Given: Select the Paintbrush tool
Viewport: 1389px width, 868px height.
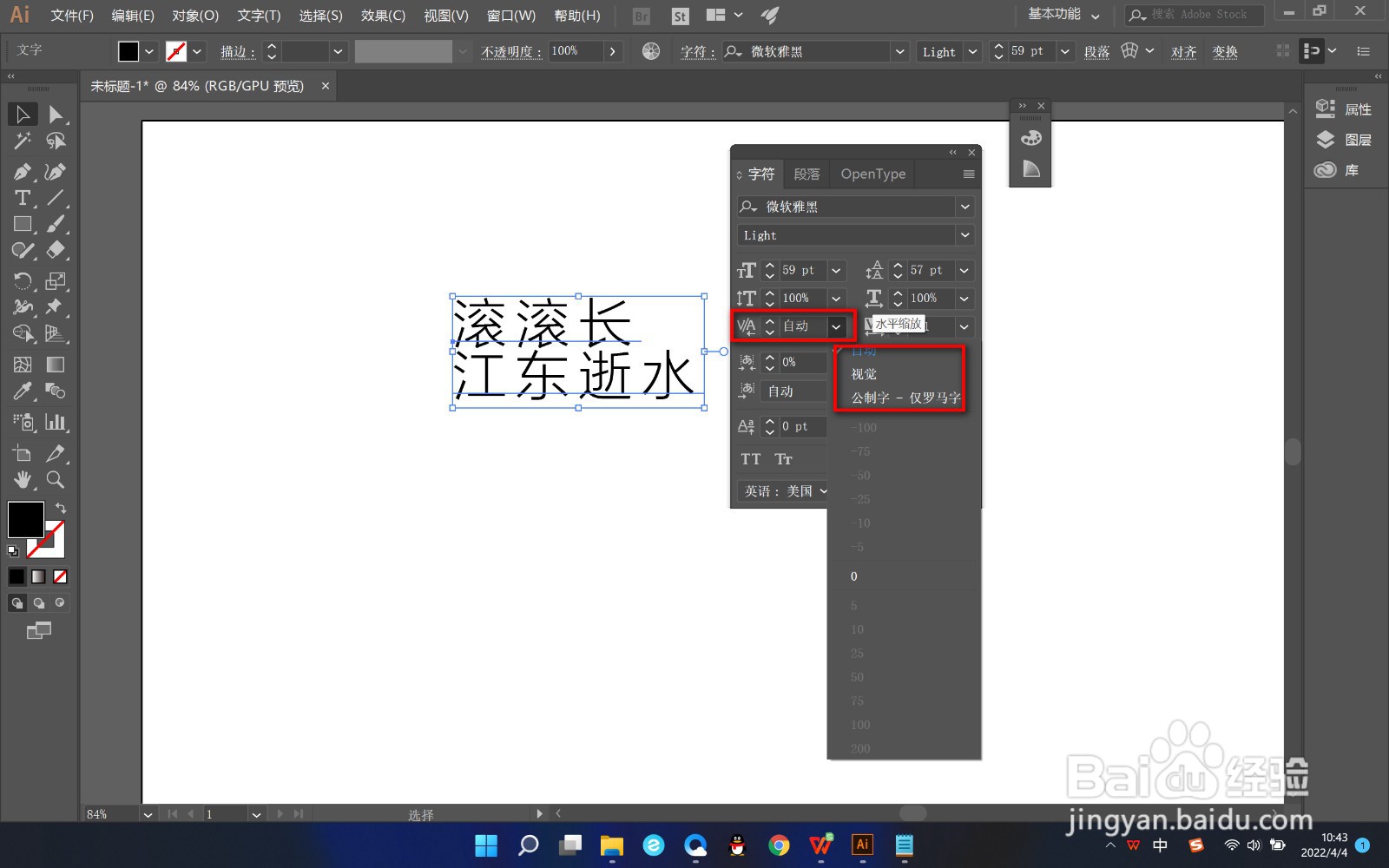Looking at the screenshot, I should (56, 224).
